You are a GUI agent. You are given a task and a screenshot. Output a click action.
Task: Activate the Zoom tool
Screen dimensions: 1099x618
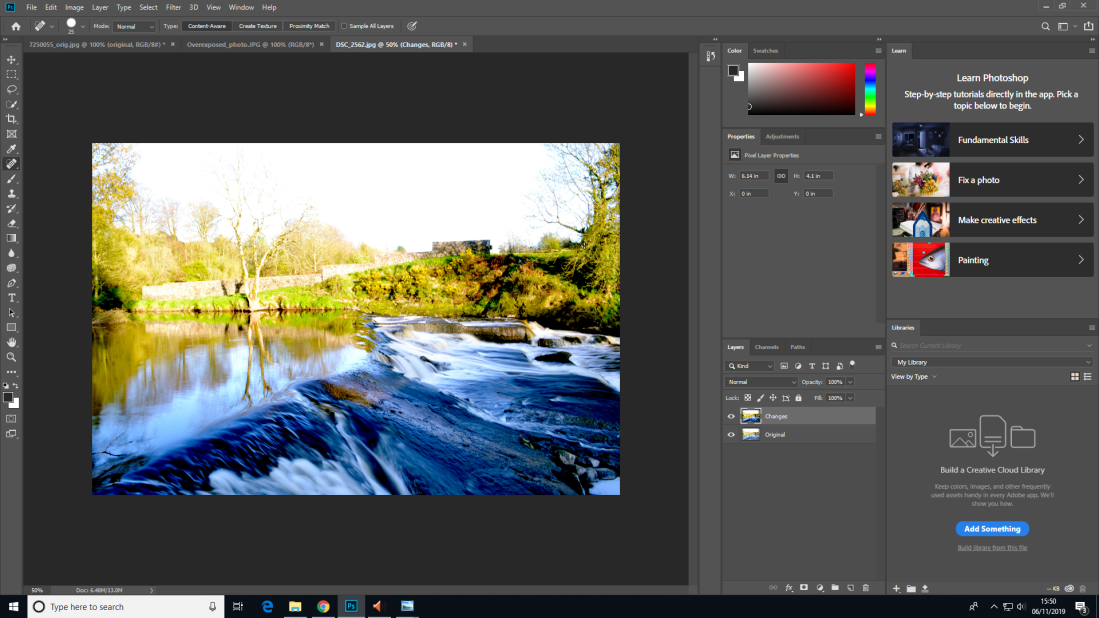(12, 357)
